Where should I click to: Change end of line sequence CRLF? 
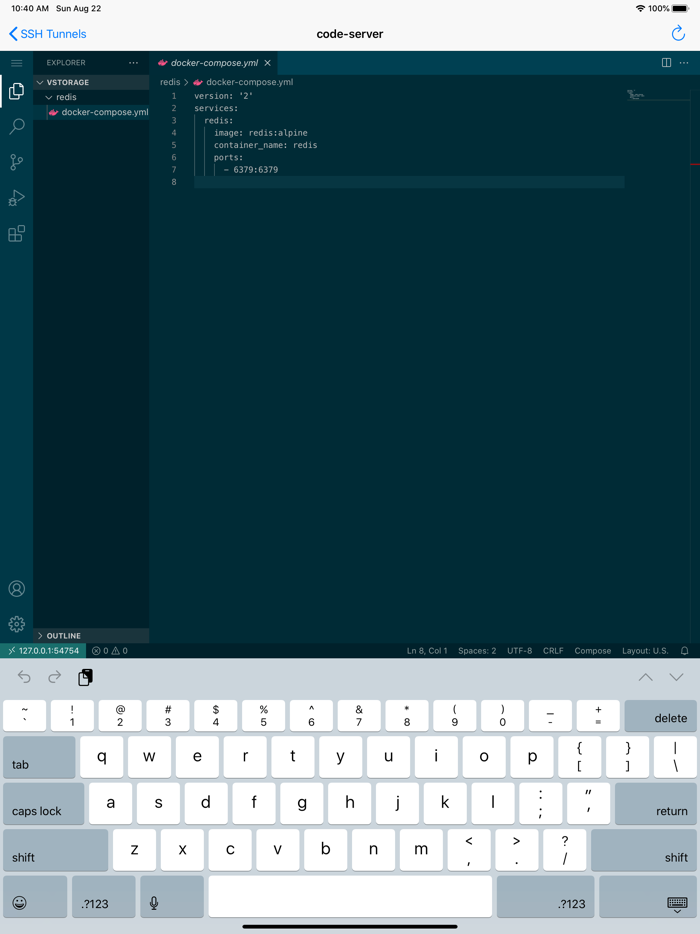[x=553, y=650]
